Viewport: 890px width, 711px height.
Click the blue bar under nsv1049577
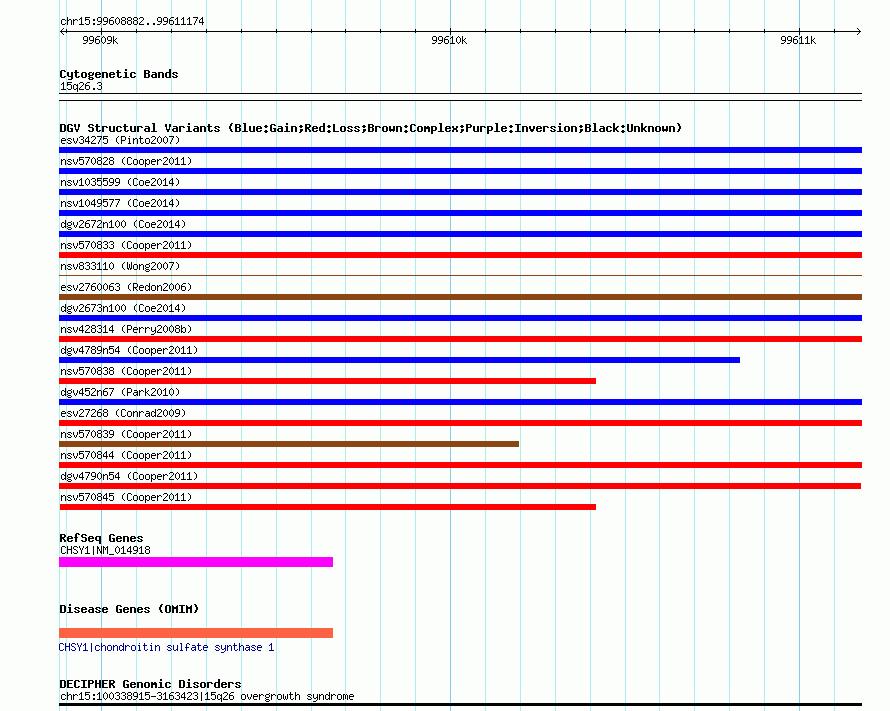point(460,213)
